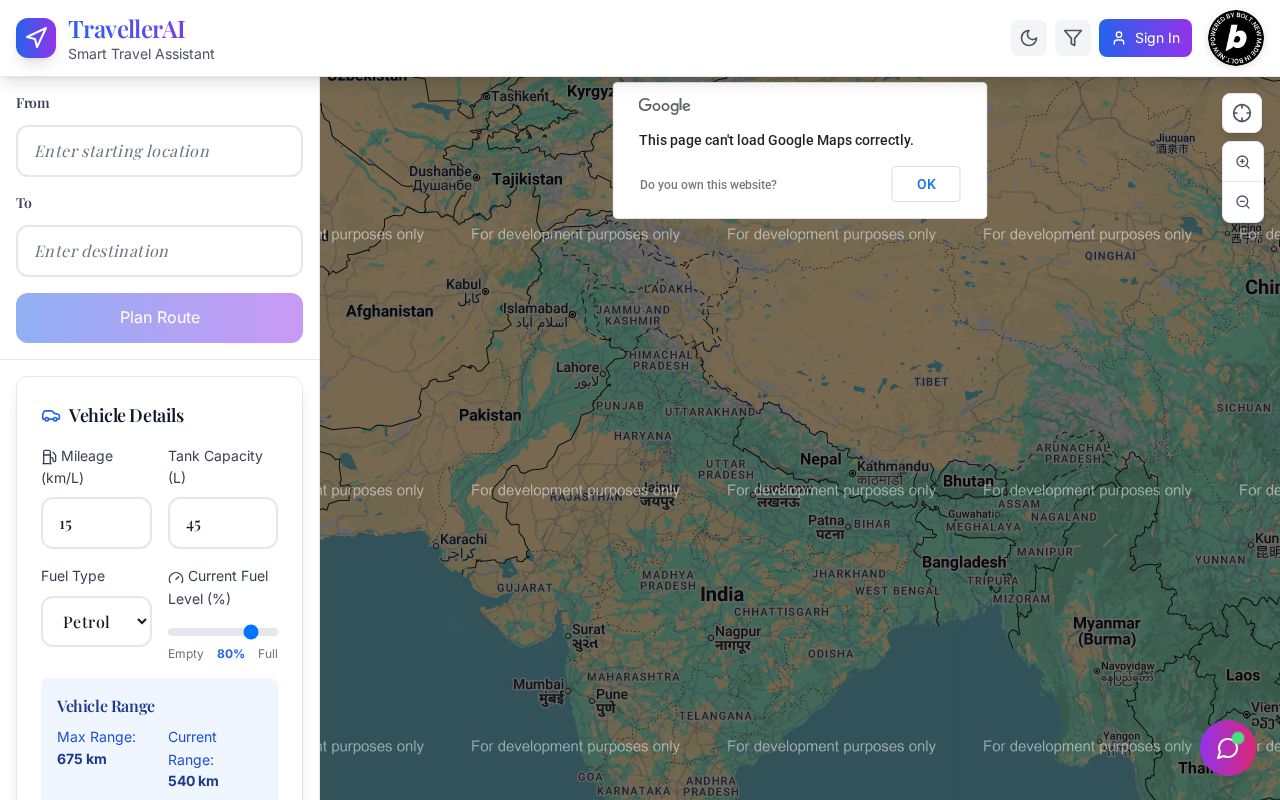Click the Plan Route button
This screenshot has height=800, width=1280.
(159, 318)
